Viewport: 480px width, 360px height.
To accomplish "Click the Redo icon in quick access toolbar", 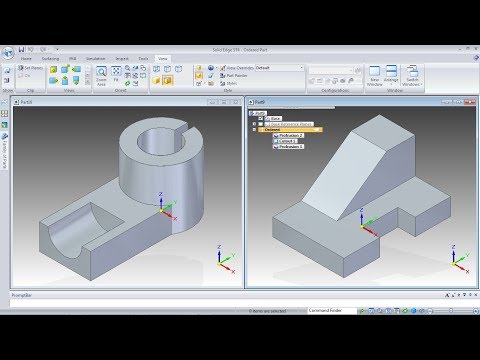I will pyautogui.click(x=43, y=49).
